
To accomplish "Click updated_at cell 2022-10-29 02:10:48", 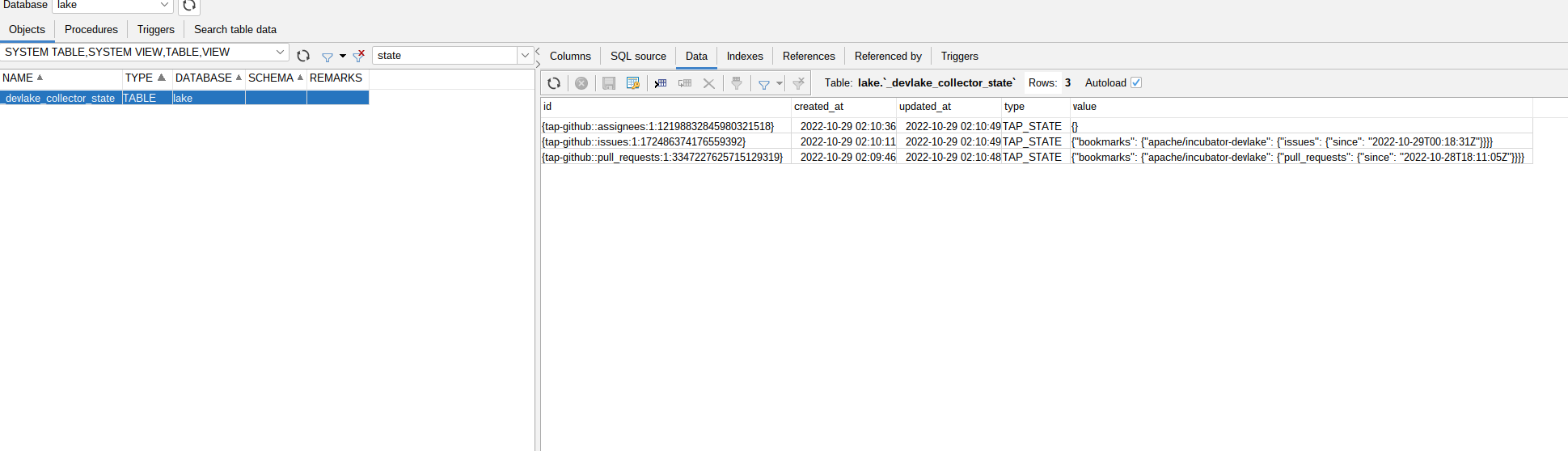I will pyautogui.click(x=949, y=158).
